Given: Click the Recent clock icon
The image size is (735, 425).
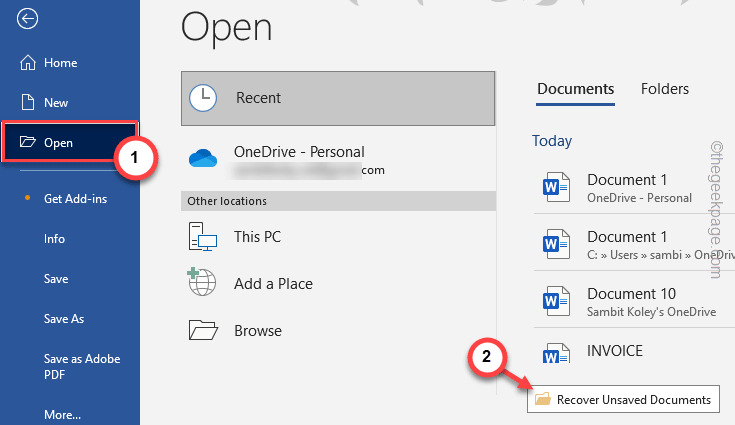Looking at the screenshot, I should 203,98.
